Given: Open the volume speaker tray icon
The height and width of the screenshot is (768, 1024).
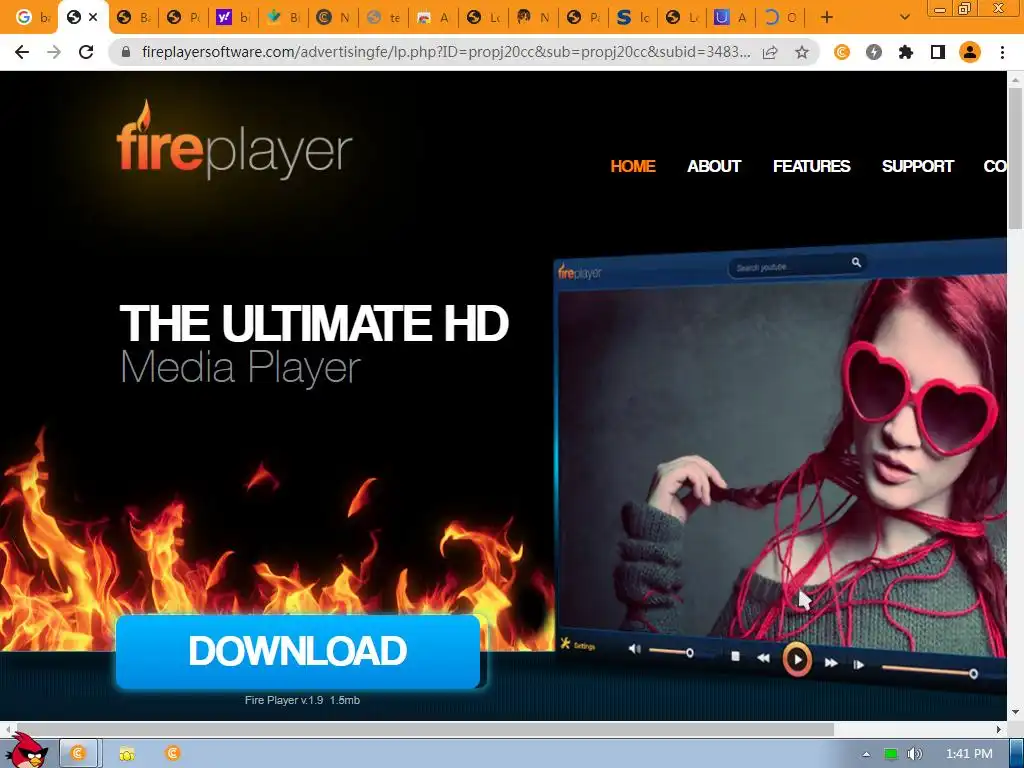Looking at the screenshot, I should pos(915,754).
